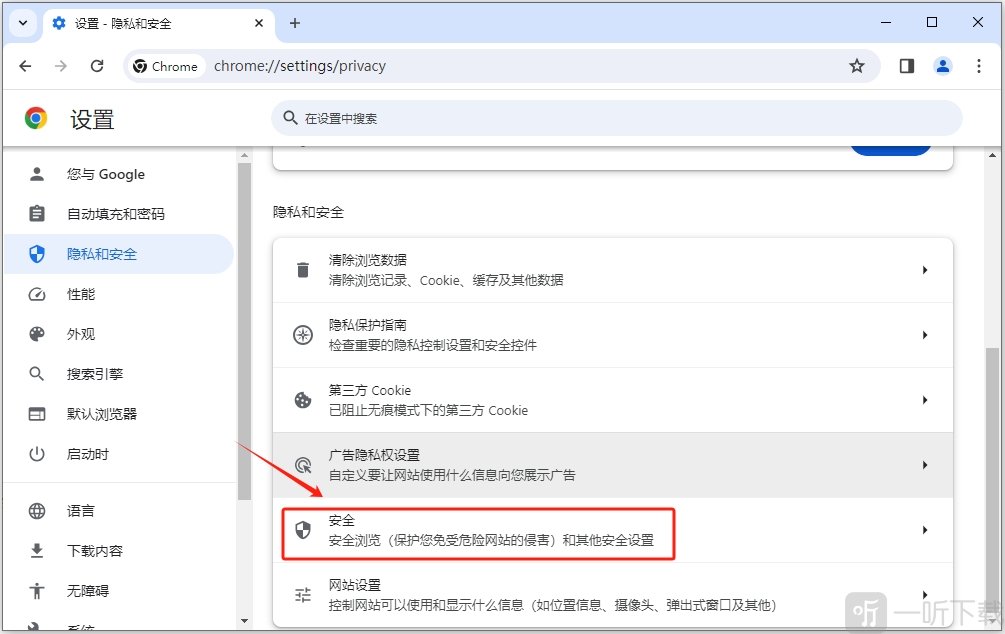Viewport: 1005px width, 634px height.
Task: Click the 无障碍 accessibility sidebar icon
Action: point(37,590)
